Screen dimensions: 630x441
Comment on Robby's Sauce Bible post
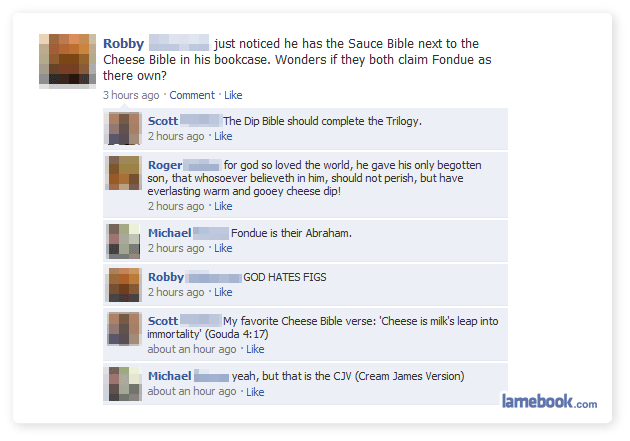tap(192, 95)
